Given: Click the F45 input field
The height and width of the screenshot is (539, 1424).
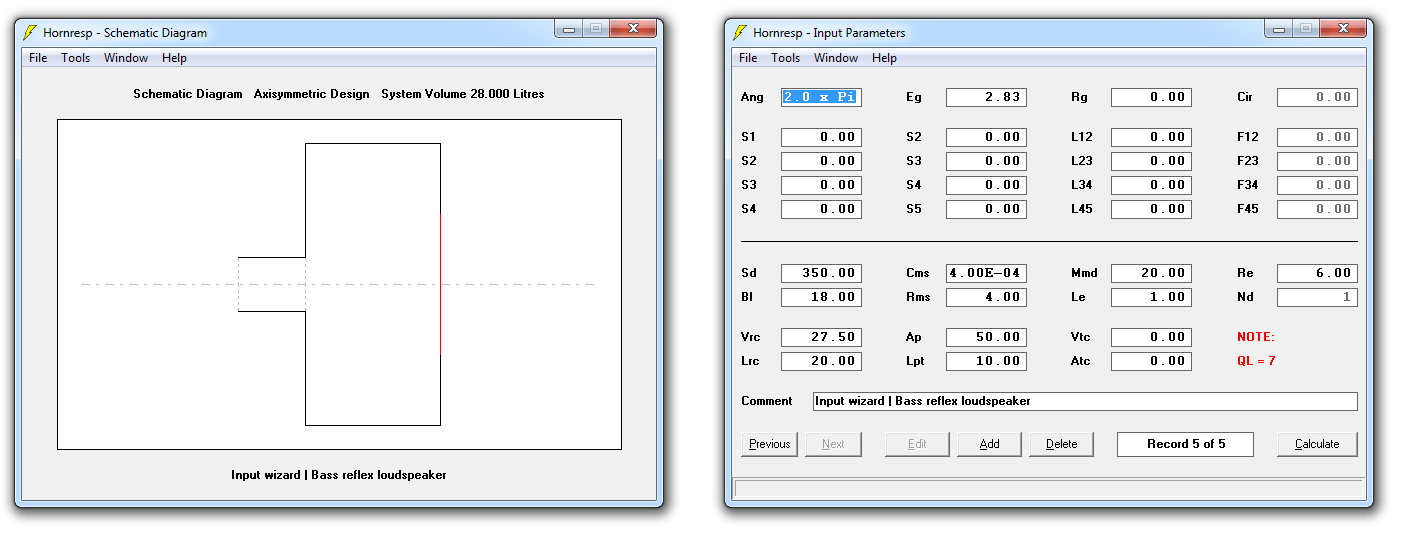Looking at the screenshot, I should point(1317,209).
